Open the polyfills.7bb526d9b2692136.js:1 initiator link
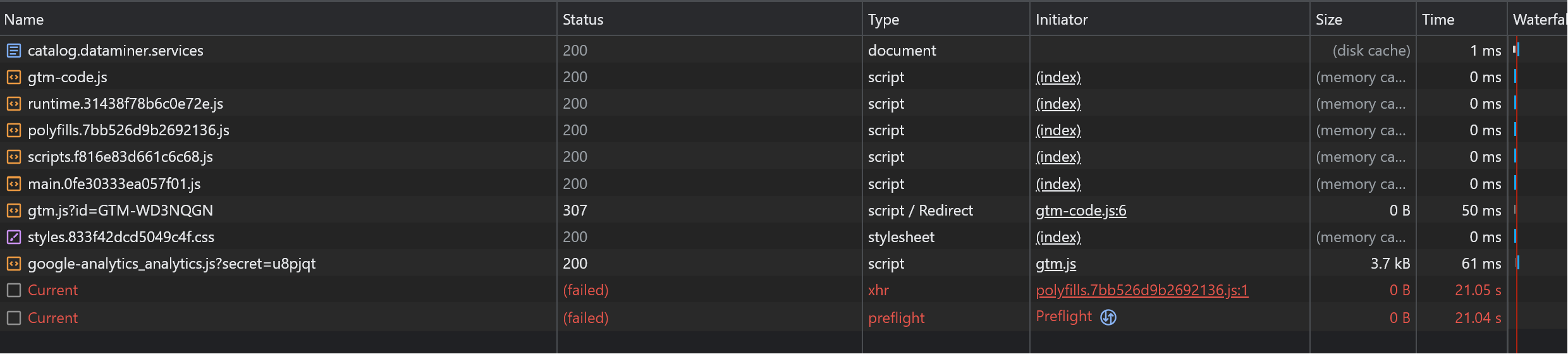 pos(1142,290)
